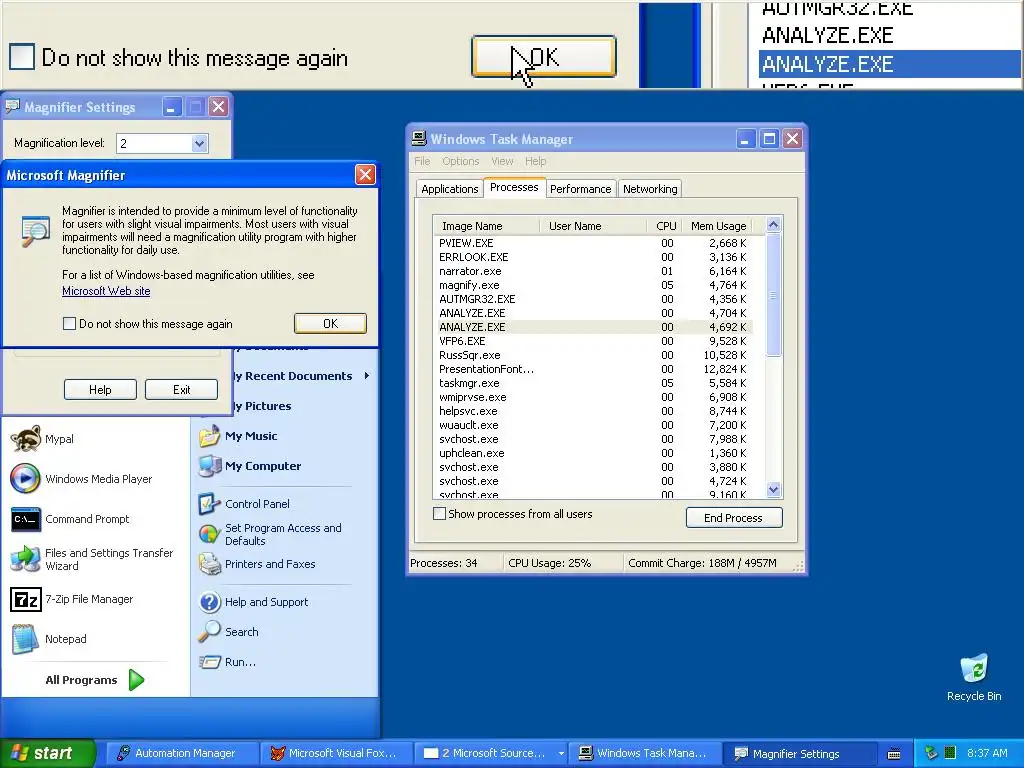Click the taskbar clock showing 8:37 AM
Image resolution: width=1024 pixels, height=768 pixels.
coord(987,753)
